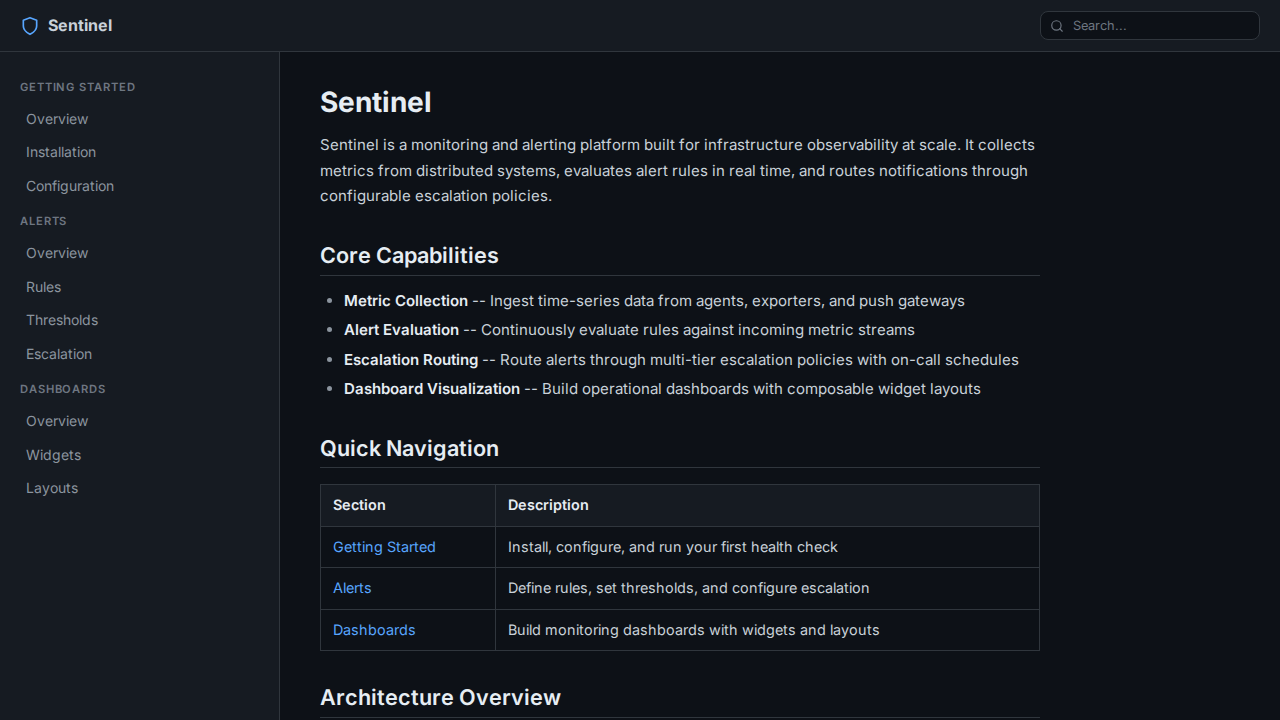Open the Sentinel home title link
The image size is (1280, 720).
pyautogui.click(x=80, y=26)
